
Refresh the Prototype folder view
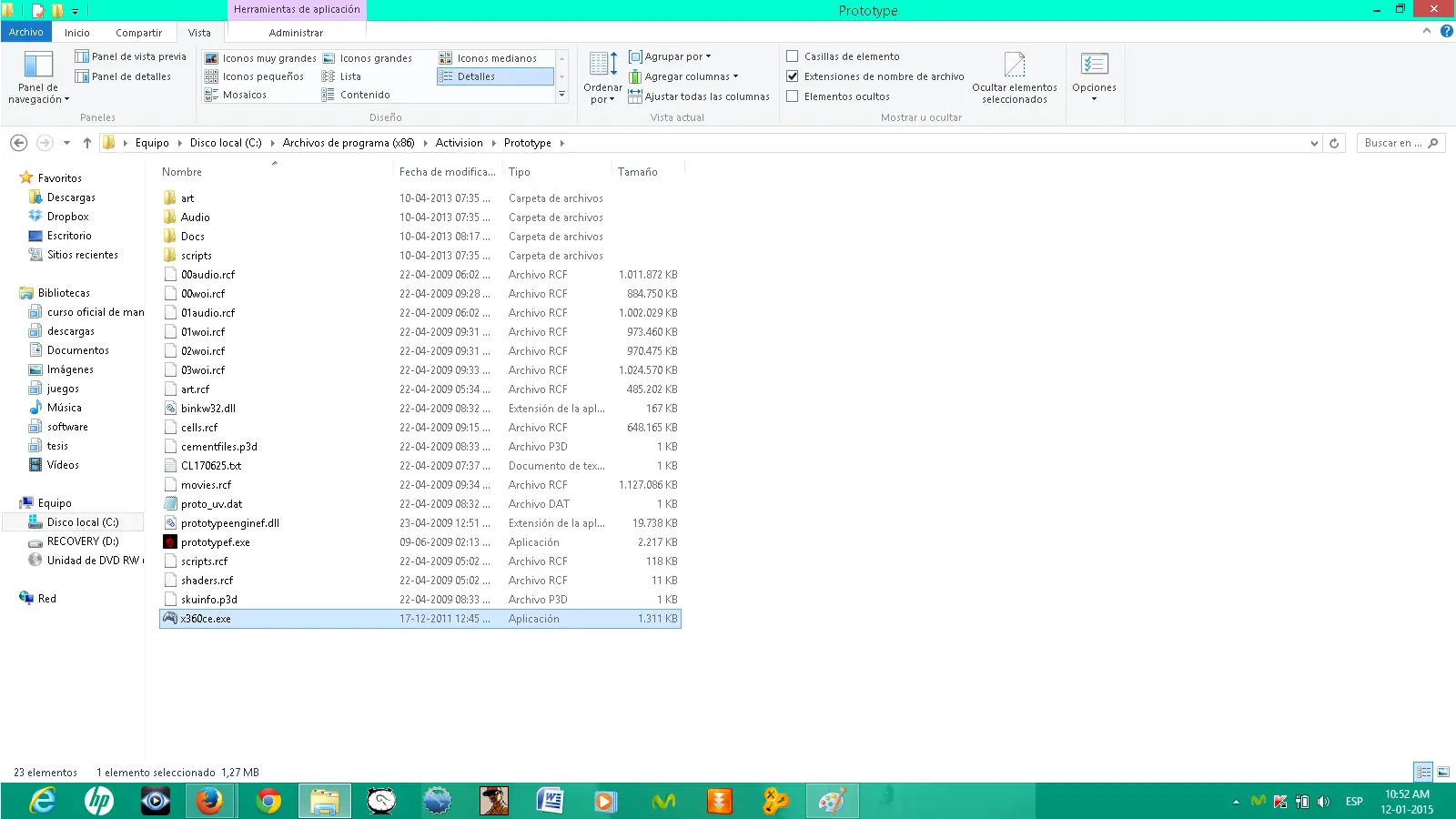(1334, 143)
